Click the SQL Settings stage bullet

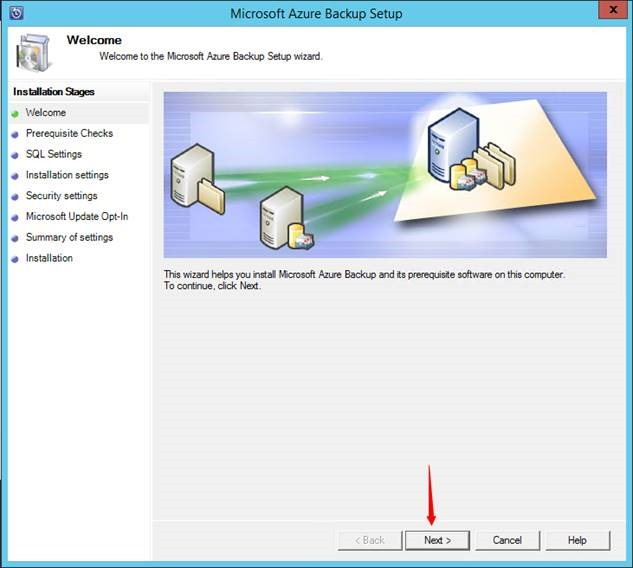15,155
